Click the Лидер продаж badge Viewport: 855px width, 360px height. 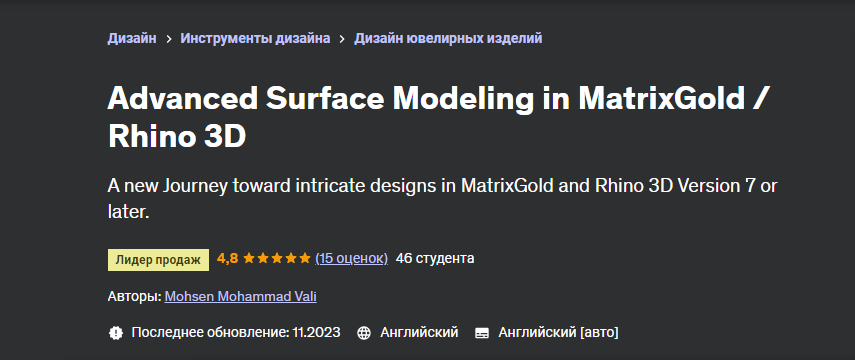coord(158,260)
